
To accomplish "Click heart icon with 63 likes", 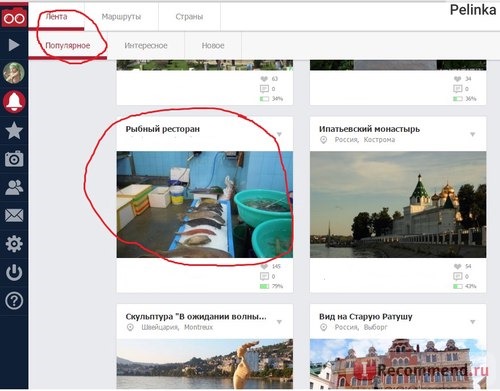I will point(264,79).
